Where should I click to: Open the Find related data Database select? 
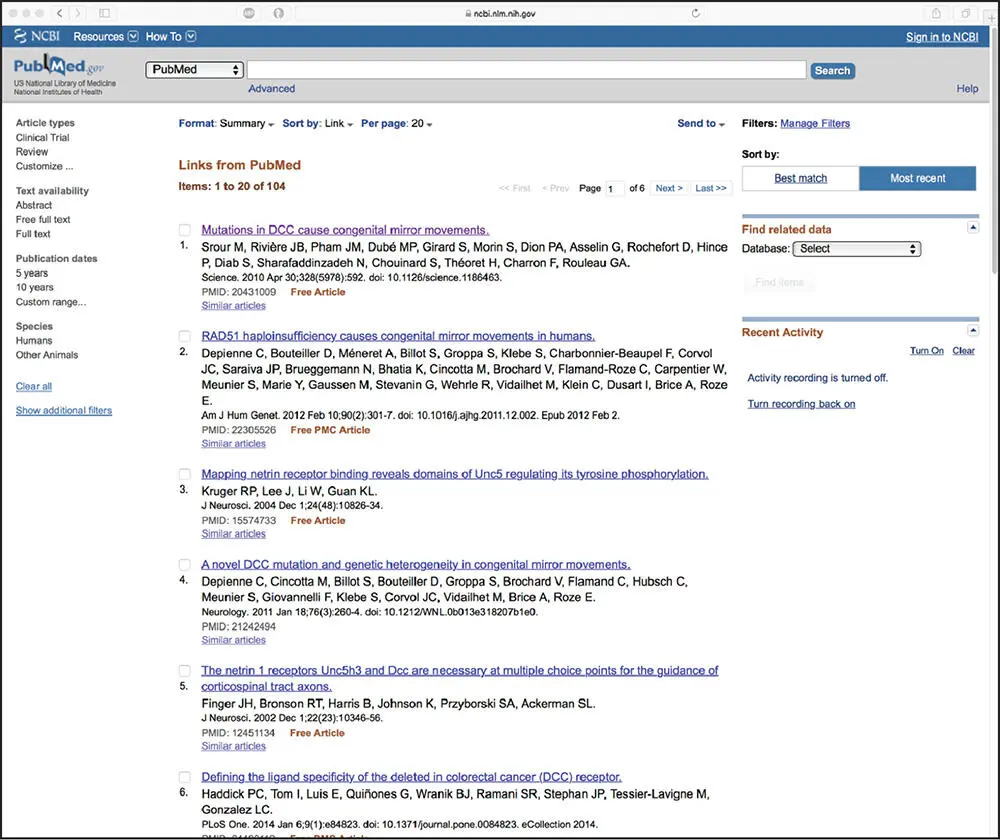(856, 249)
